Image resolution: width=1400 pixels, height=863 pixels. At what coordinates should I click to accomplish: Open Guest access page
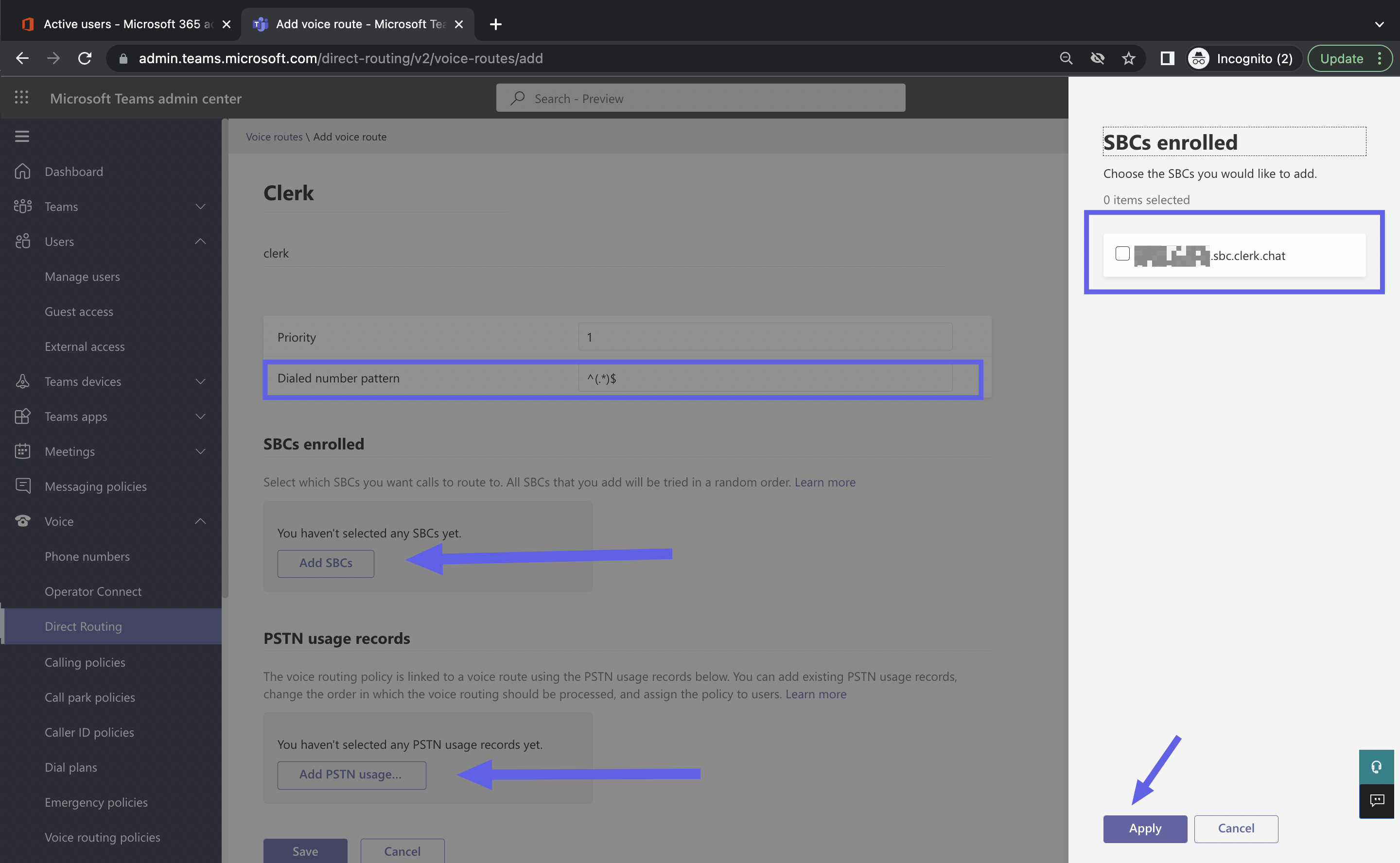coord(79,311)
